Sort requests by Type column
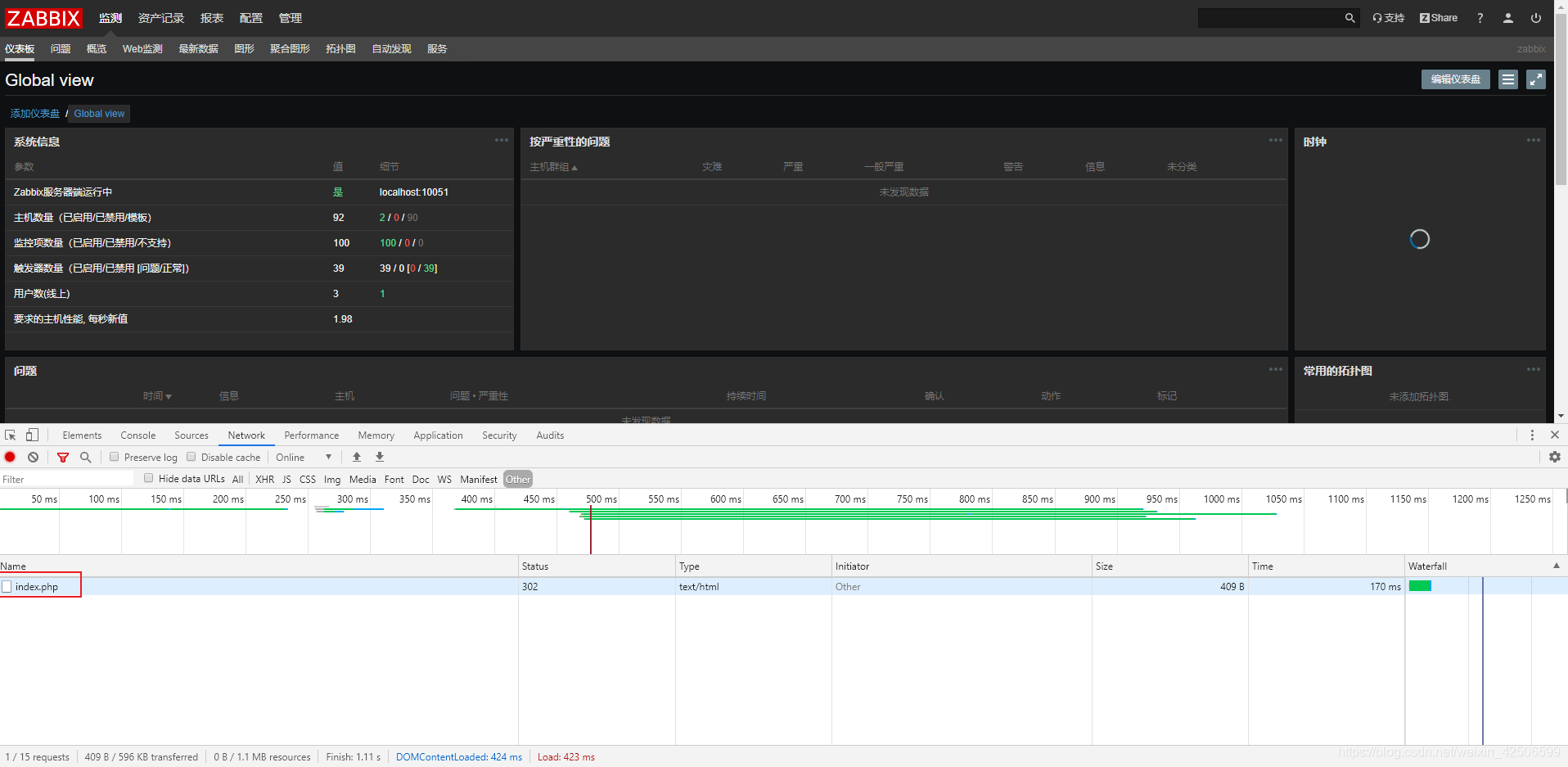1568x767 pixels. coord(753,566)
